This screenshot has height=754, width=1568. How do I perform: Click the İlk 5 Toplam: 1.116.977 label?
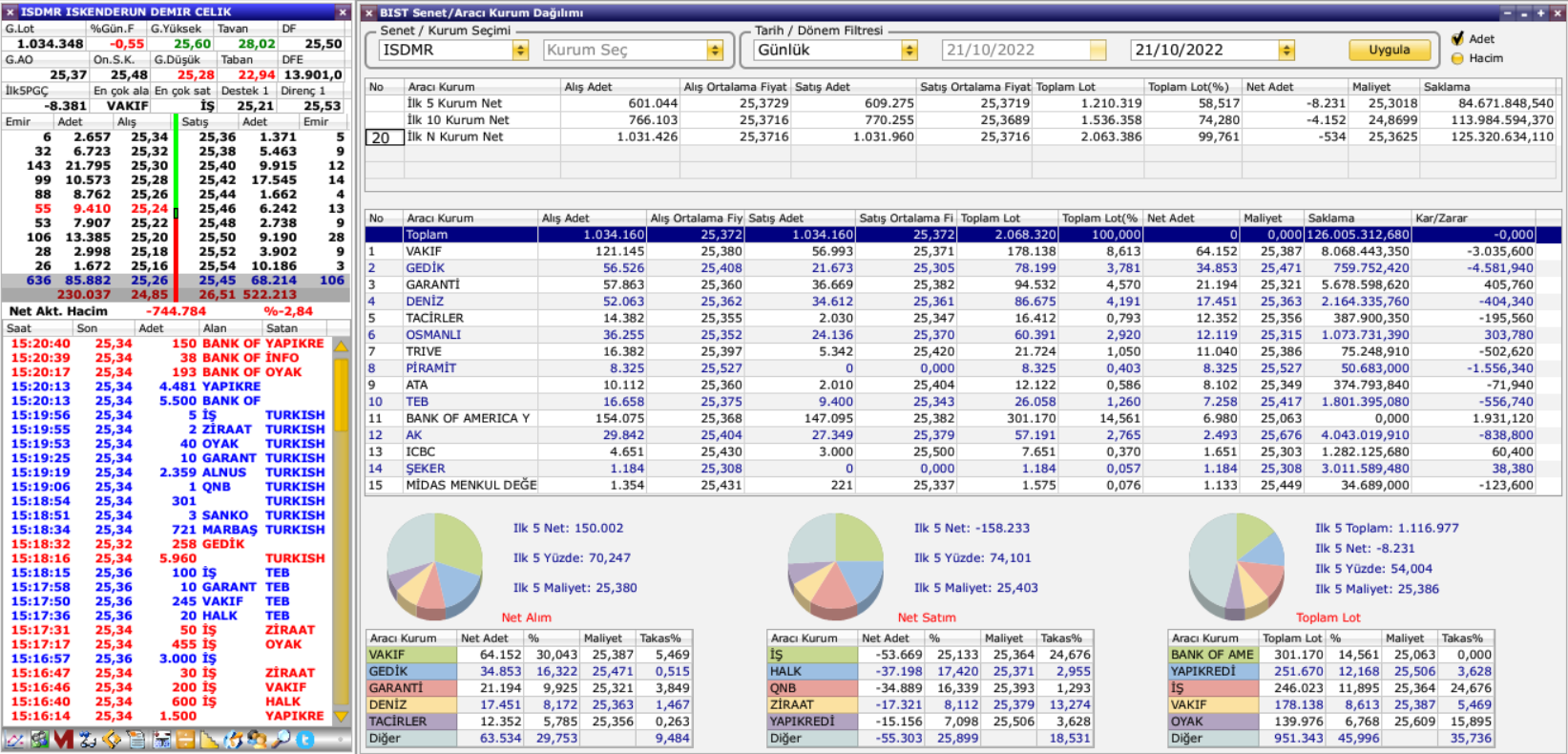(1387, 528)
